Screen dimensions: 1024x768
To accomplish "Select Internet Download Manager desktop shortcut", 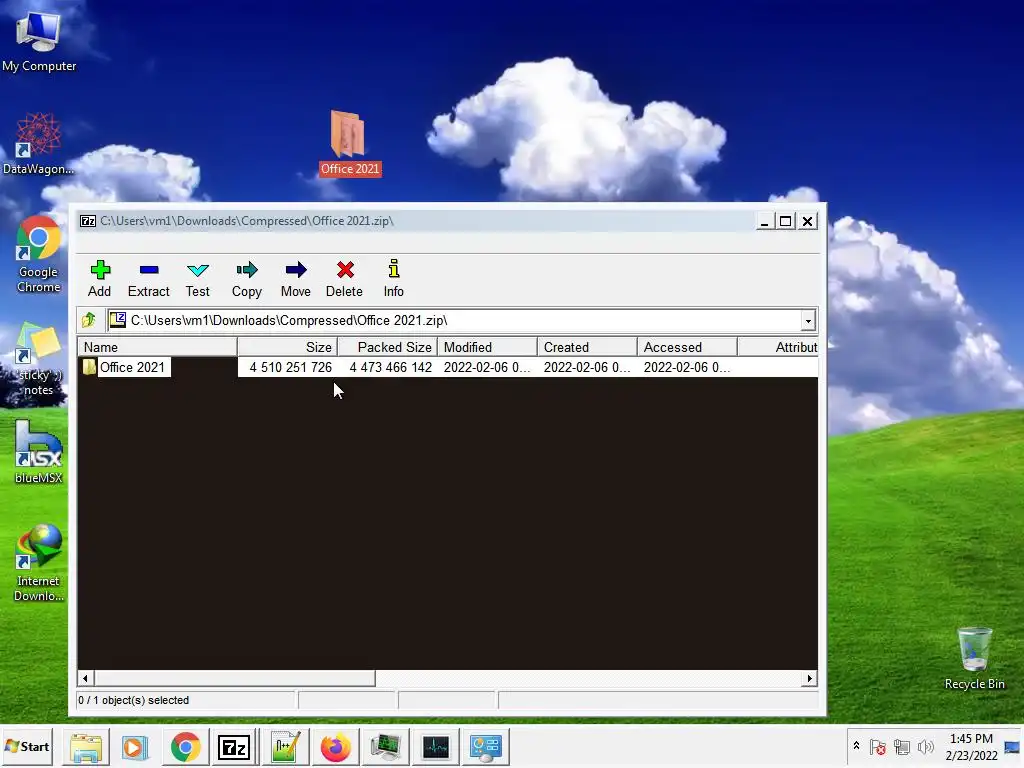I will (39, 563).
